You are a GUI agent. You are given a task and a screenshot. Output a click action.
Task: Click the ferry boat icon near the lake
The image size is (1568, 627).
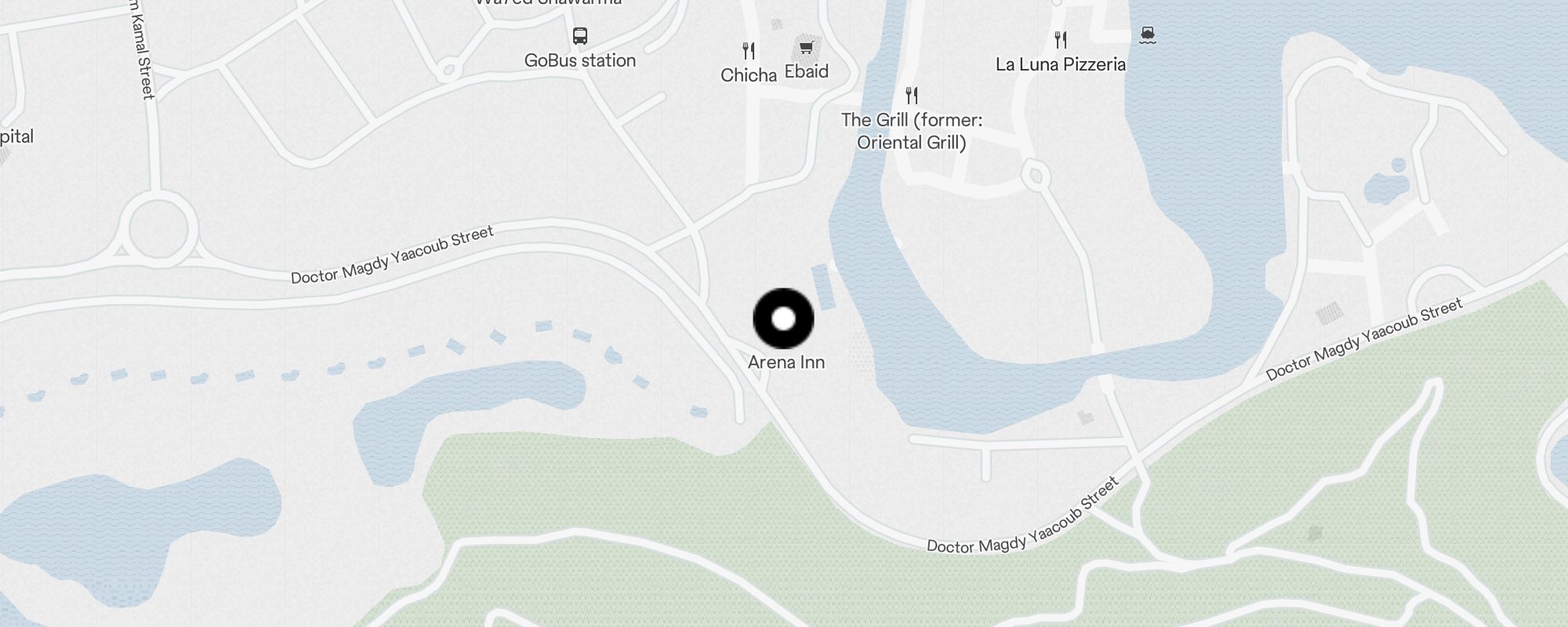(1147, 34)
